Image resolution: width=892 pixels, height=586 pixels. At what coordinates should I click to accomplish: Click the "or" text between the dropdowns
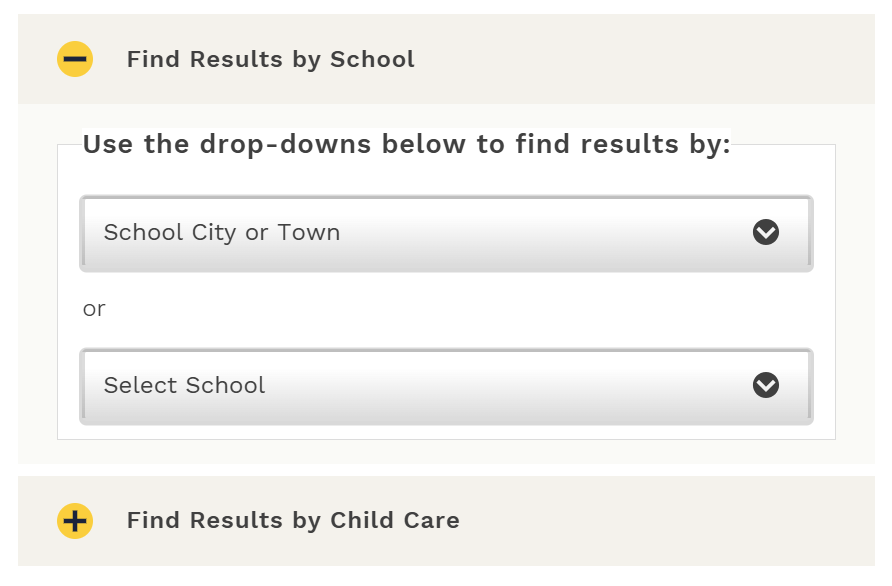click(x=94, y=309)
